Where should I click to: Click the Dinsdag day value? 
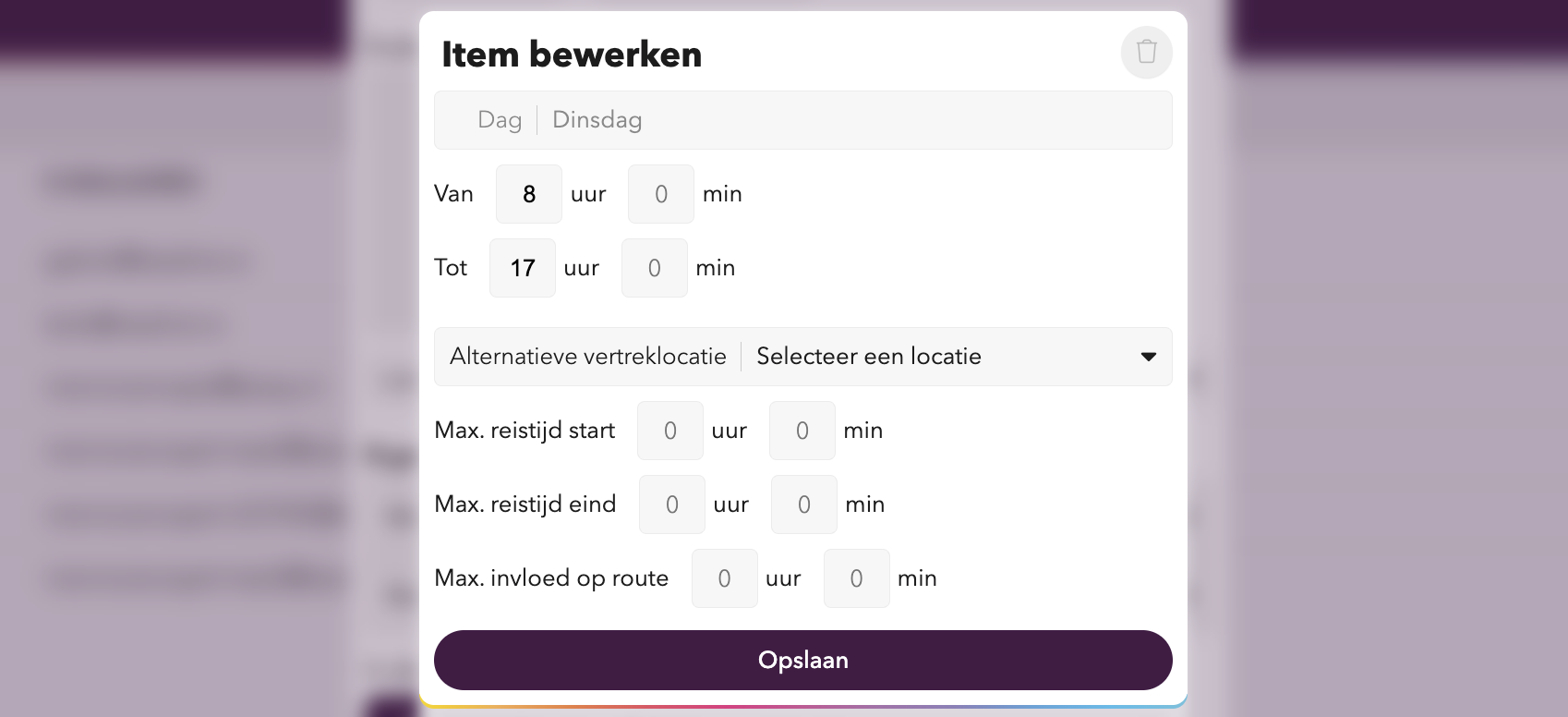tap(597, 120)
